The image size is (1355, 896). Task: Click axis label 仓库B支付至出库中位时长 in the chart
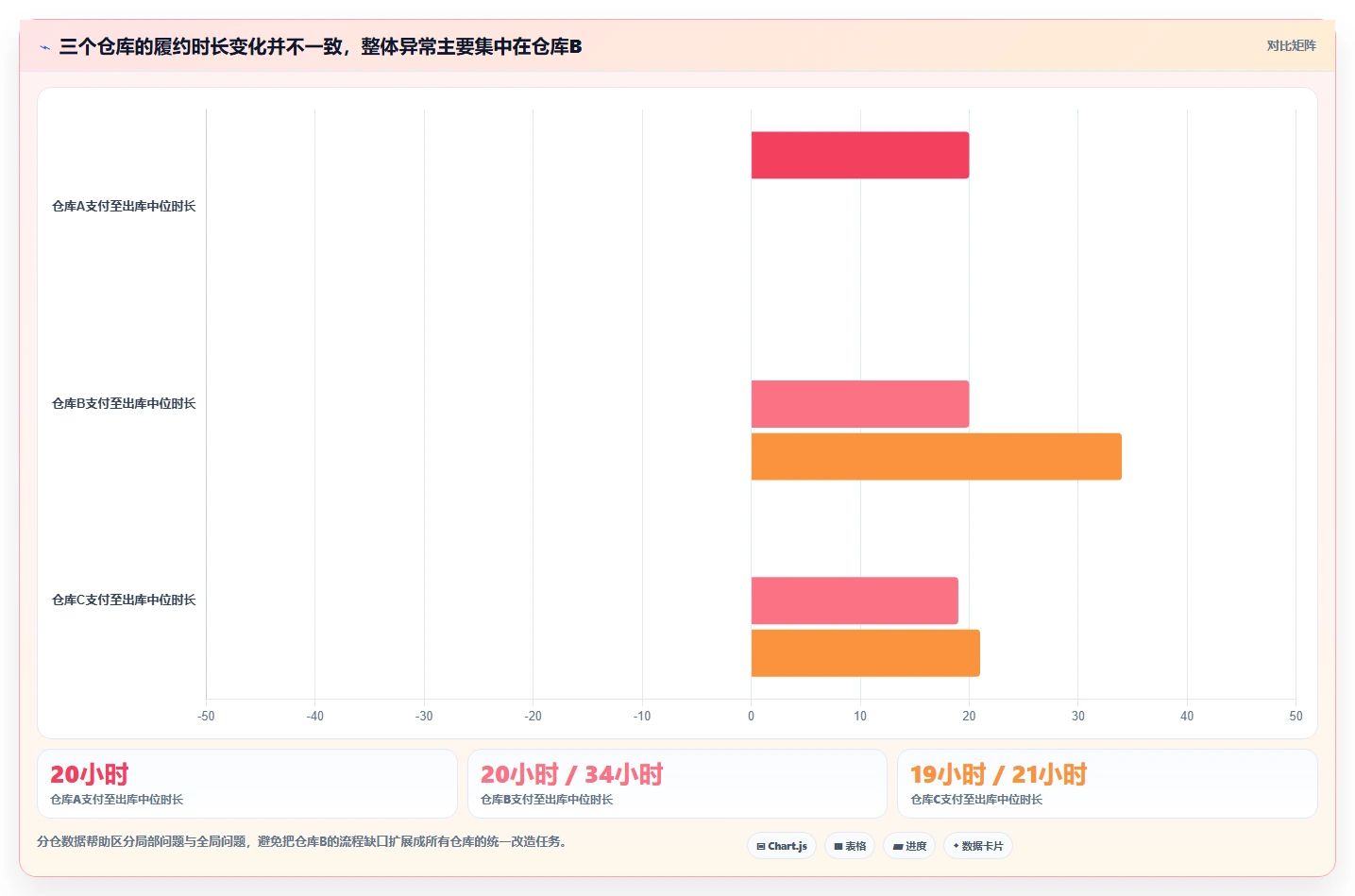[x=124, y=403]
